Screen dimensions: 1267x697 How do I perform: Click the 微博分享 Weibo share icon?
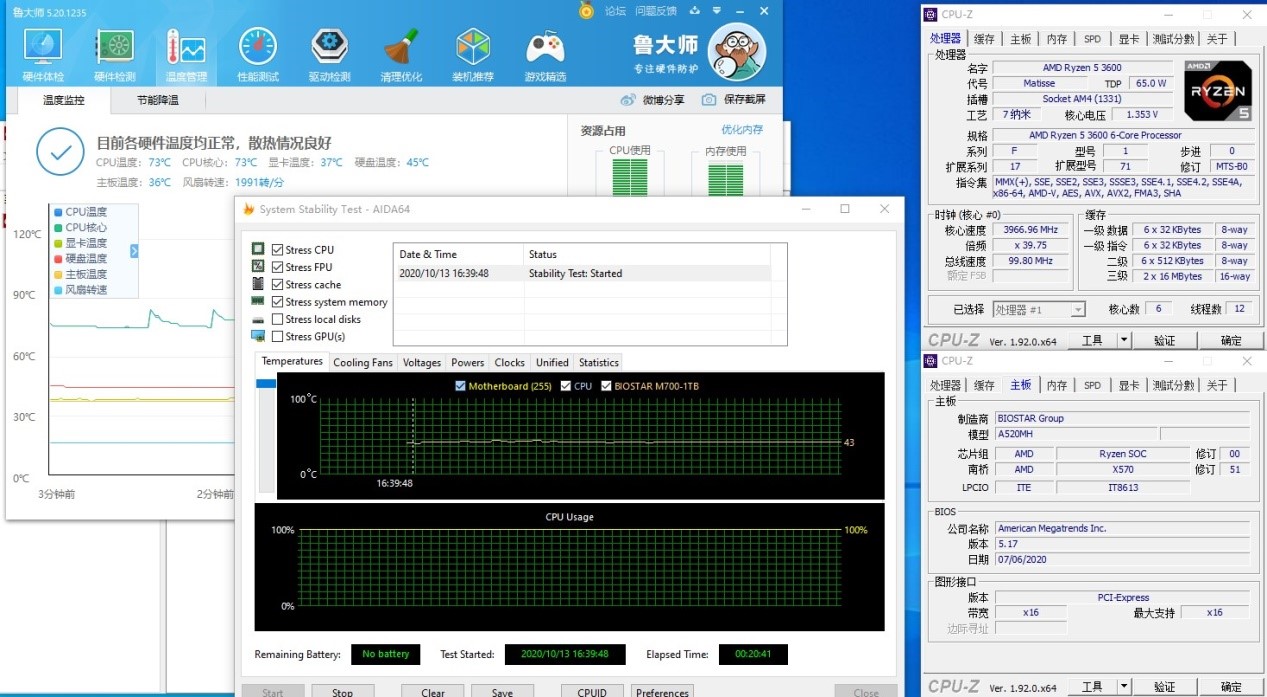pos(628,100)
